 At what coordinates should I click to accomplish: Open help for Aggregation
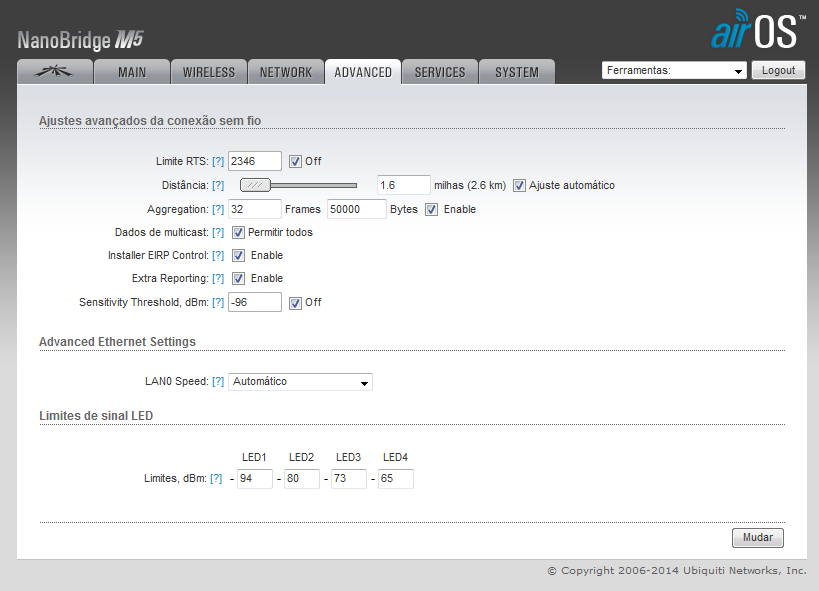click(x=218, y=210)
